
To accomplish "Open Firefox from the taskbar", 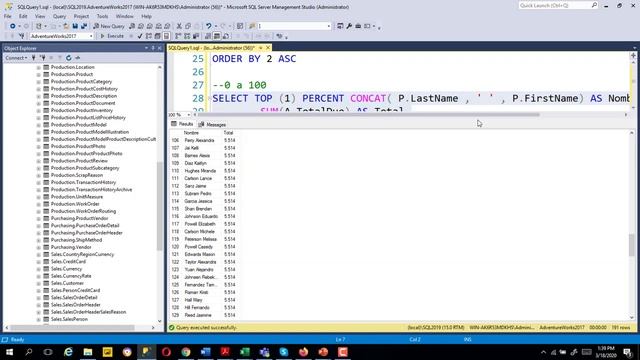I will (x=303, y=352).
